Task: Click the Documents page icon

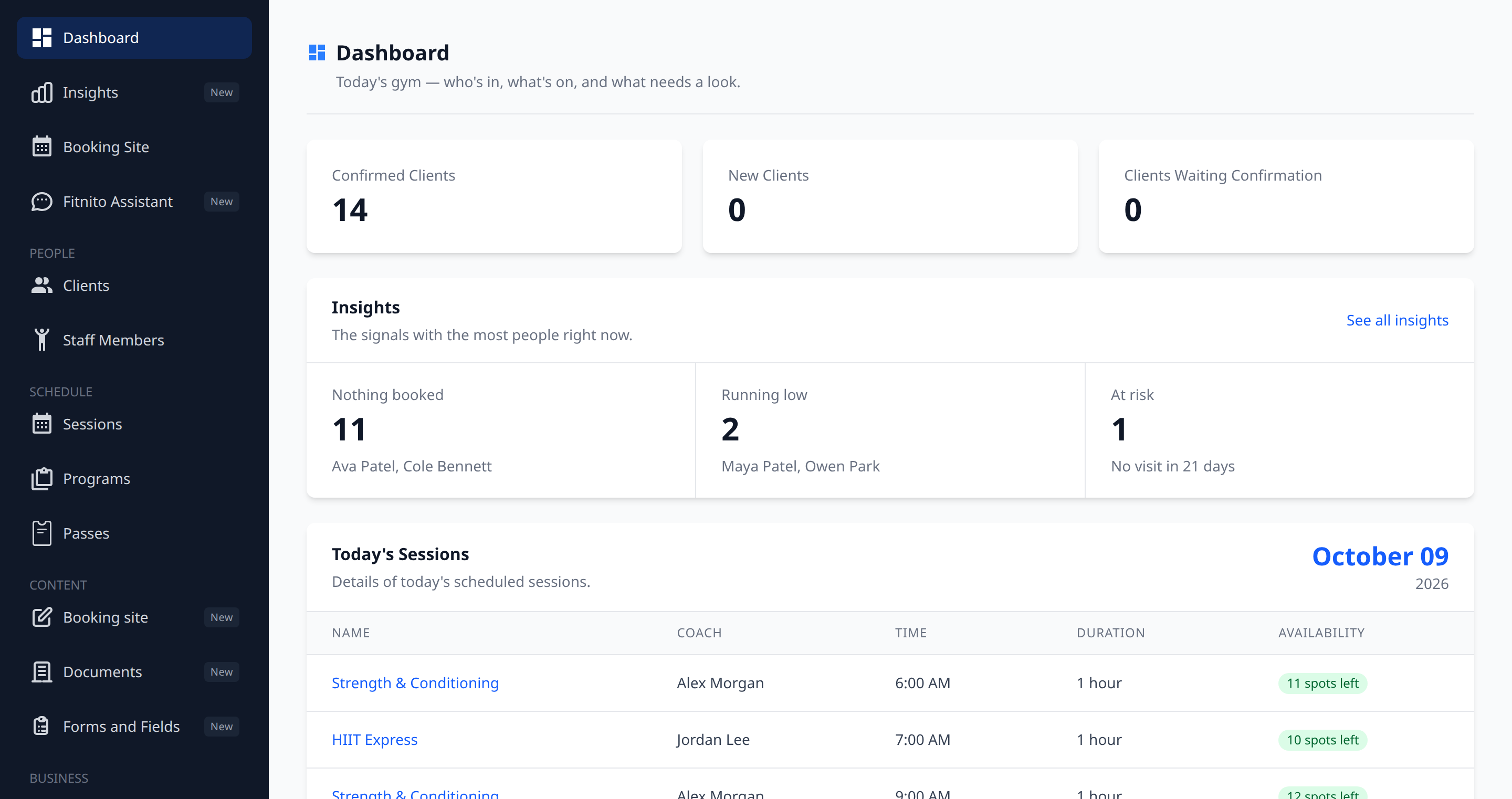Action: 41,671
